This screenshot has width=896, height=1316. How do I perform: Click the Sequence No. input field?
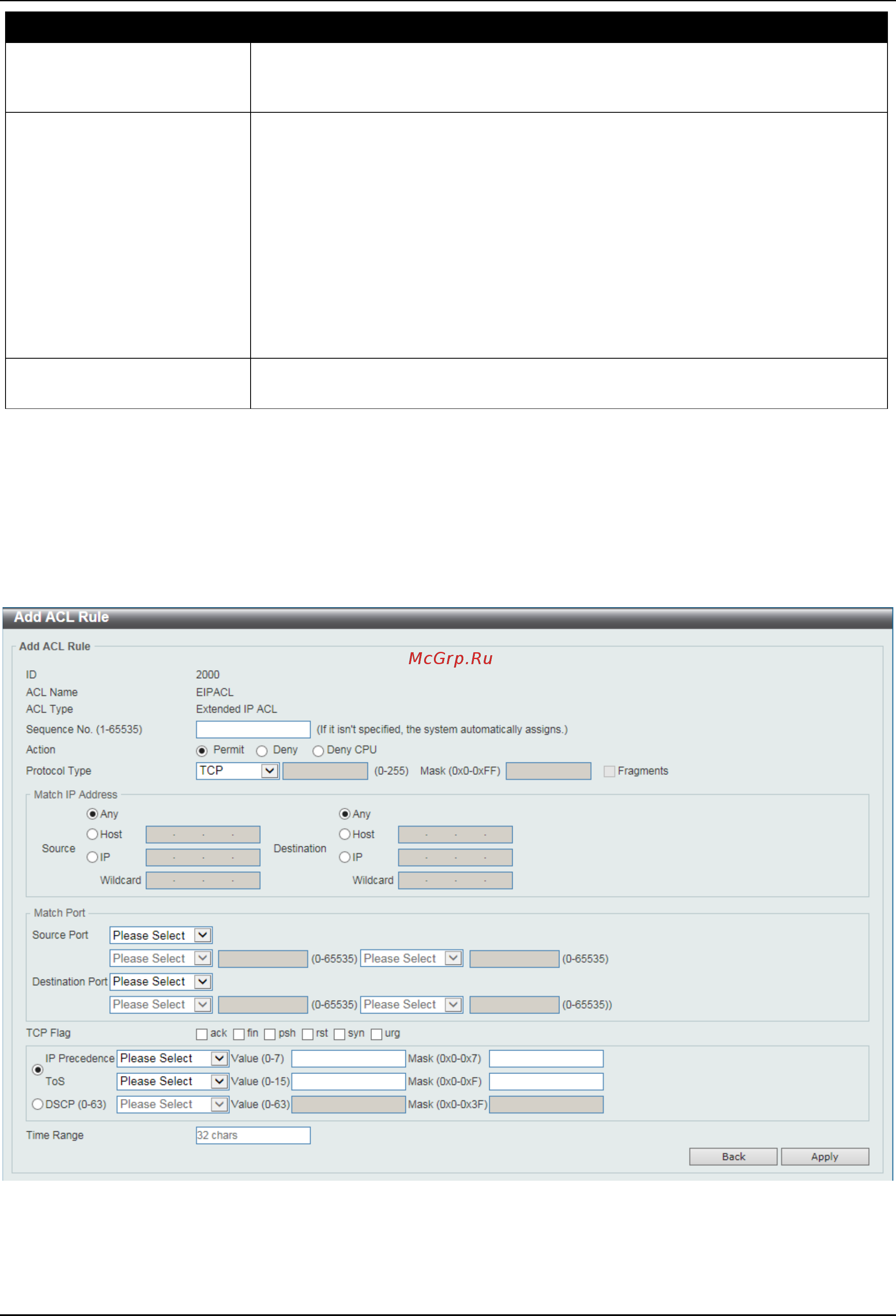tap(253, 729)
